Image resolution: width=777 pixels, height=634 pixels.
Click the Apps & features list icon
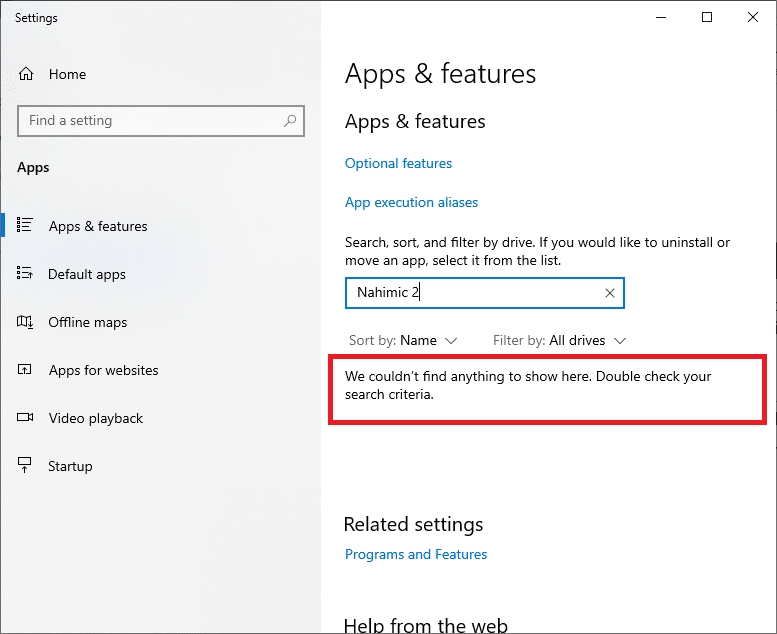[x=26, y=226]
